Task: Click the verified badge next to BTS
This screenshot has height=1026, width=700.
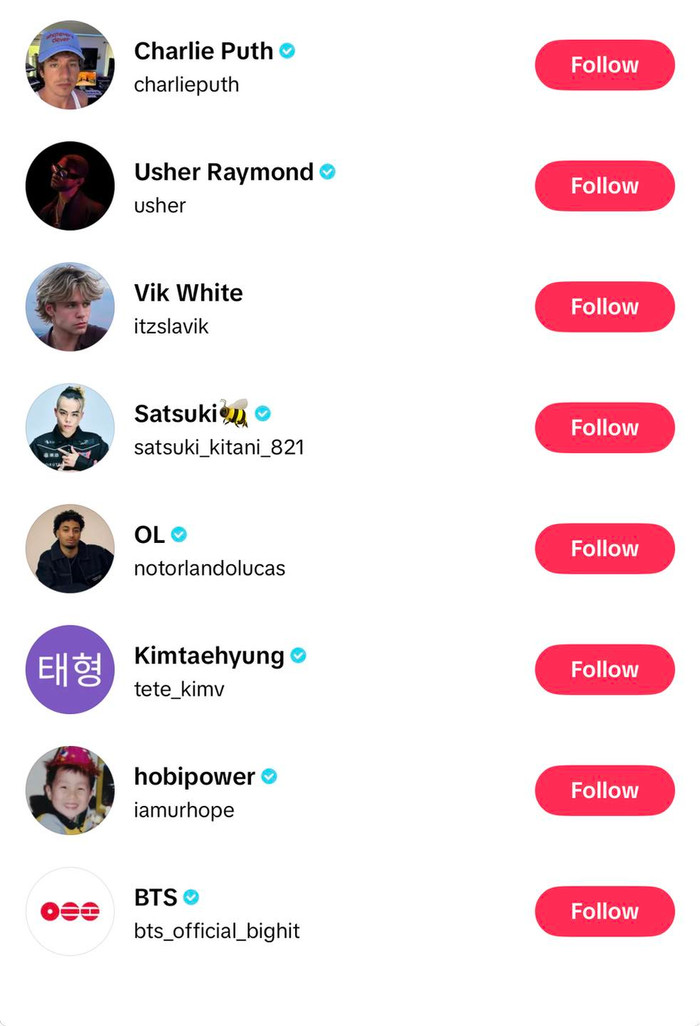Action: coord(191,897)
